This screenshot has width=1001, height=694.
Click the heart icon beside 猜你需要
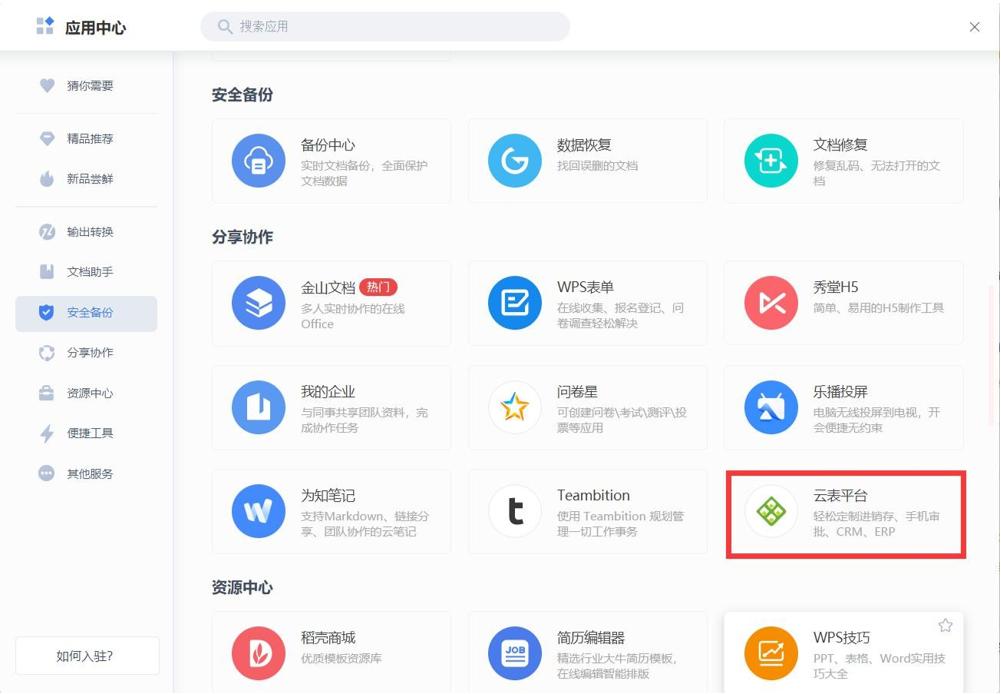47,85
